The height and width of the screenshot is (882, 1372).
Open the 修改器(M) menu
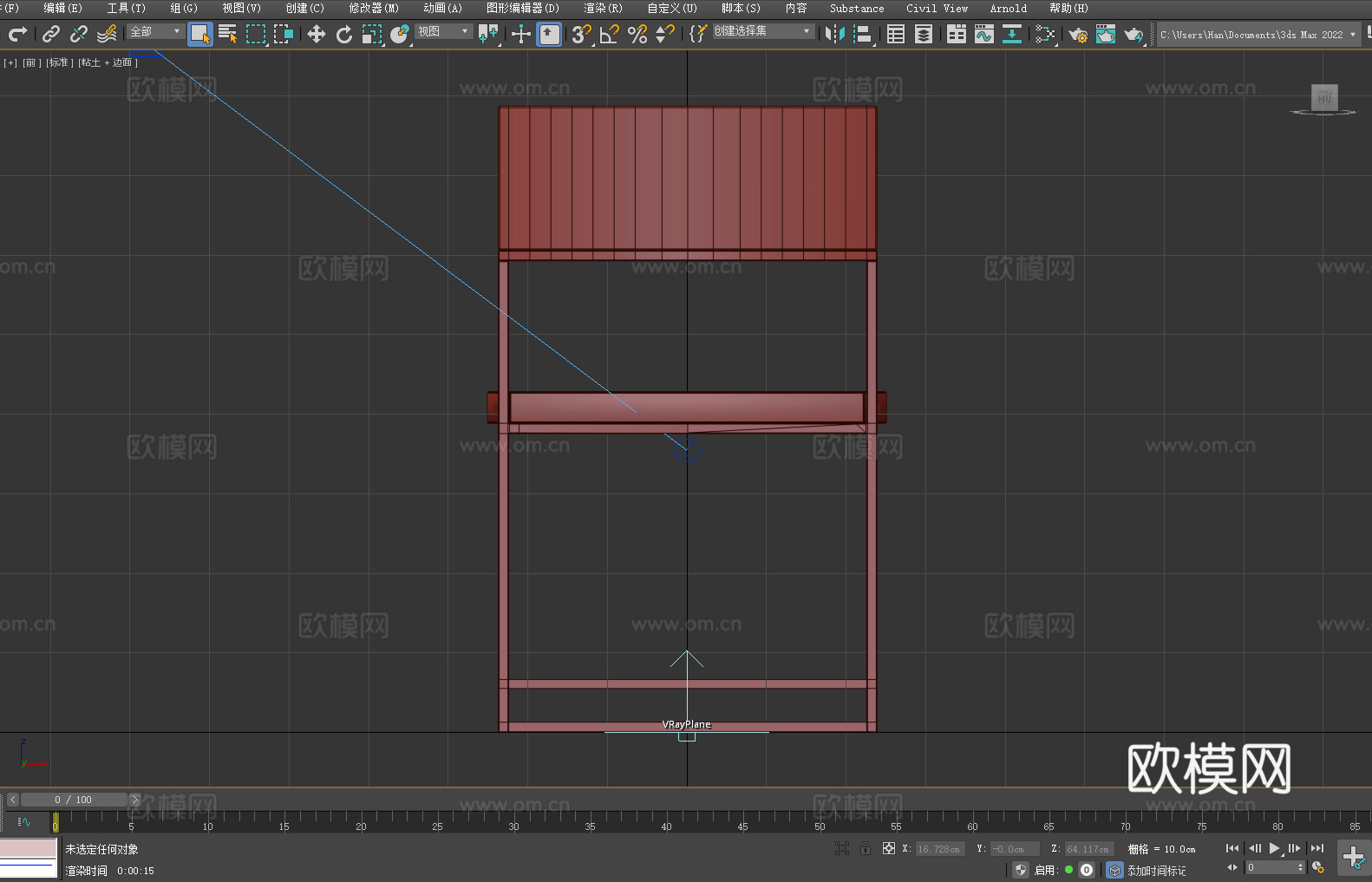373,8
